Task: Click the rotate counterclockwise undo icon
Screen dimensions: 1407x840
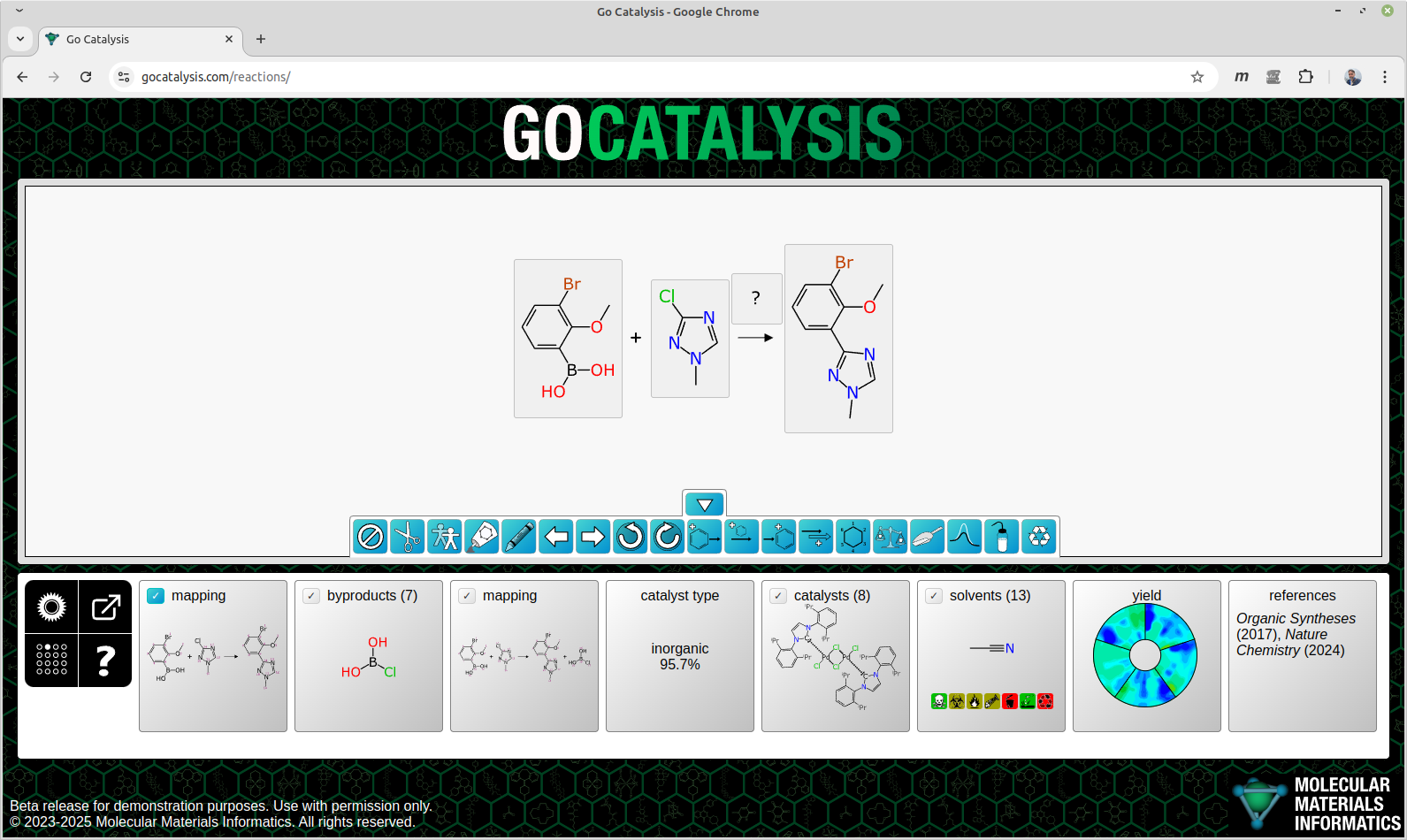Action: coord(631,537)
